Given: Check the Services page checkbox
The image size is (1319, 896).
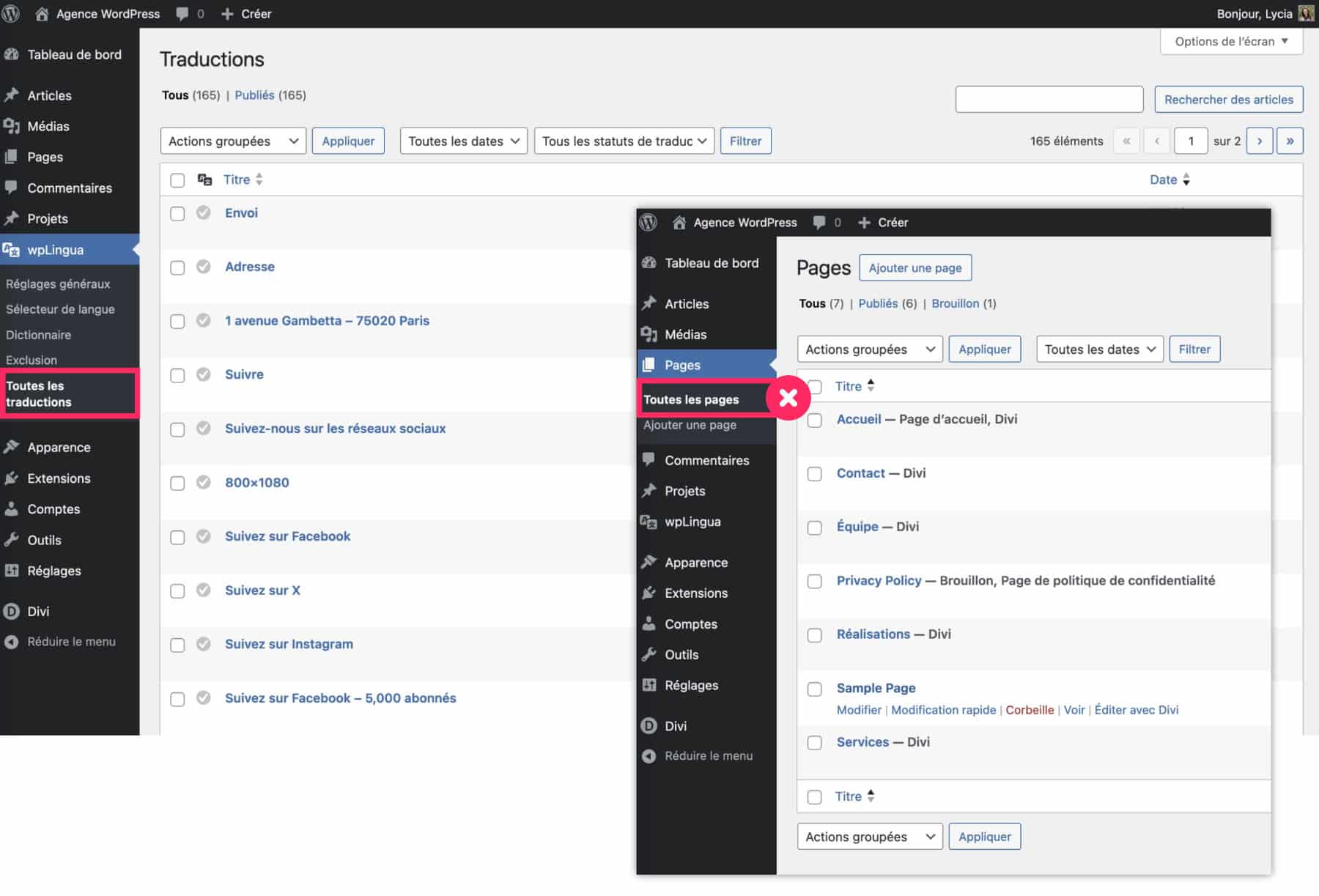Looking at the screenshot, I should (x=814, y=743).
